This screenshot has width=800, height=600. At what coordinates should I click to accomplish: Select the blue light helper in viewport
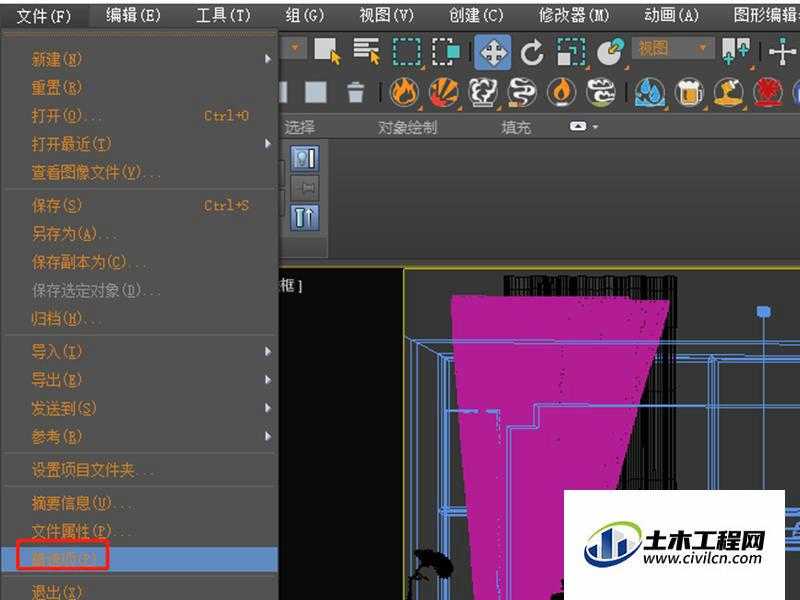763,311
